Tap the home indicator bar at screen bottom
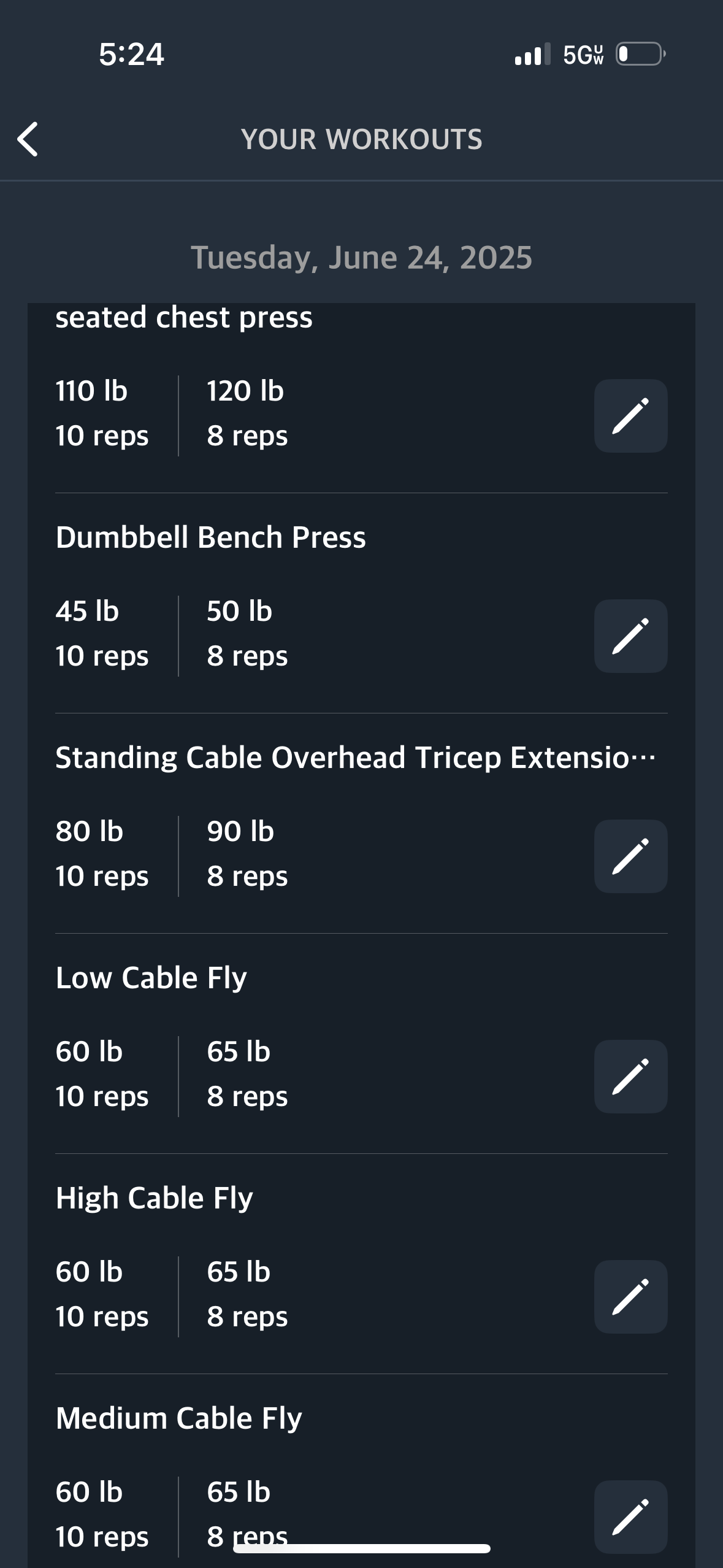Image resolution: width=723 pixels, height=1568 pixels. pyautogui.click(x=361, y=1548)
